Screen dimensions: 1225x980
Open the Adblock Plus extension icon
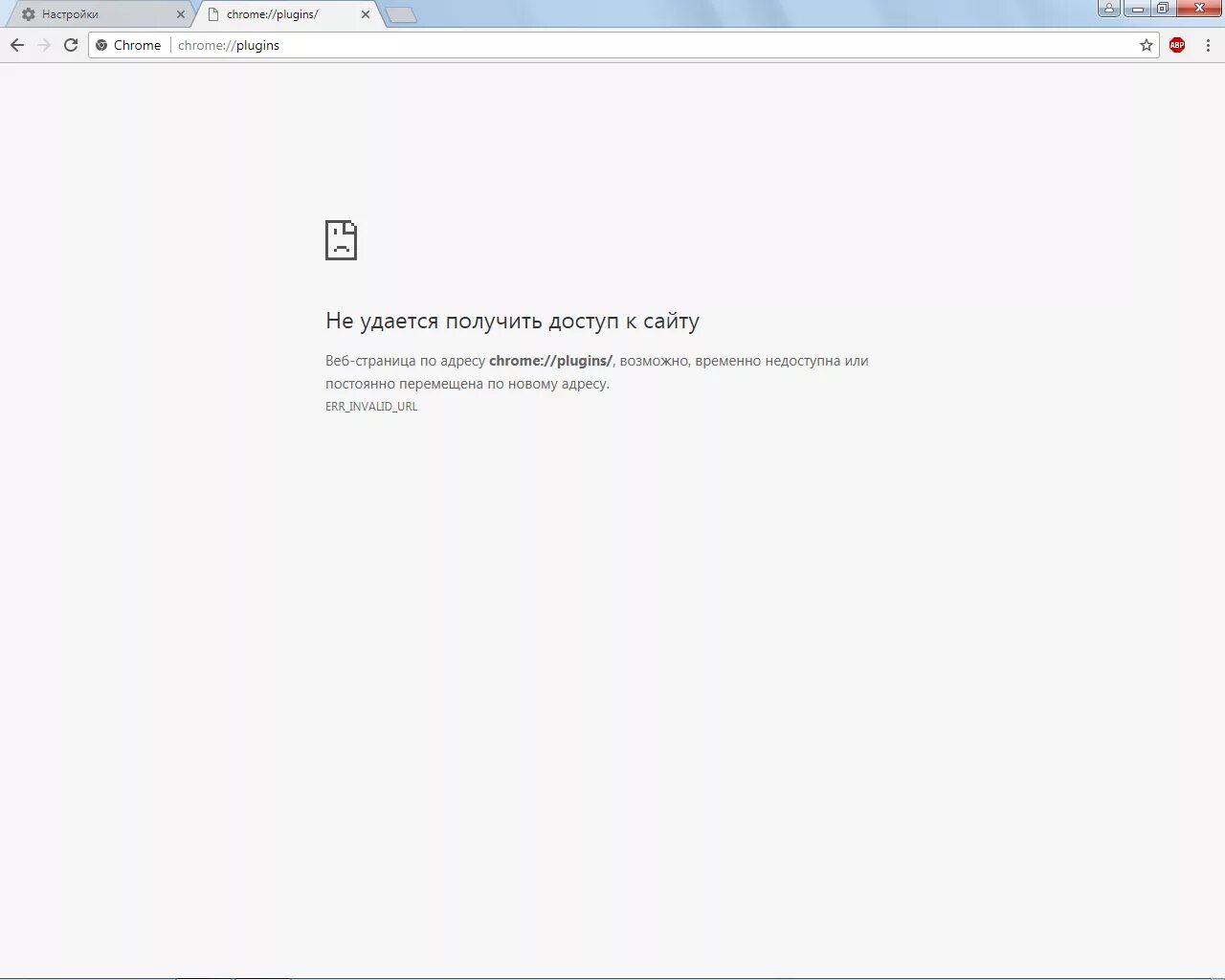click(1177, 45)
